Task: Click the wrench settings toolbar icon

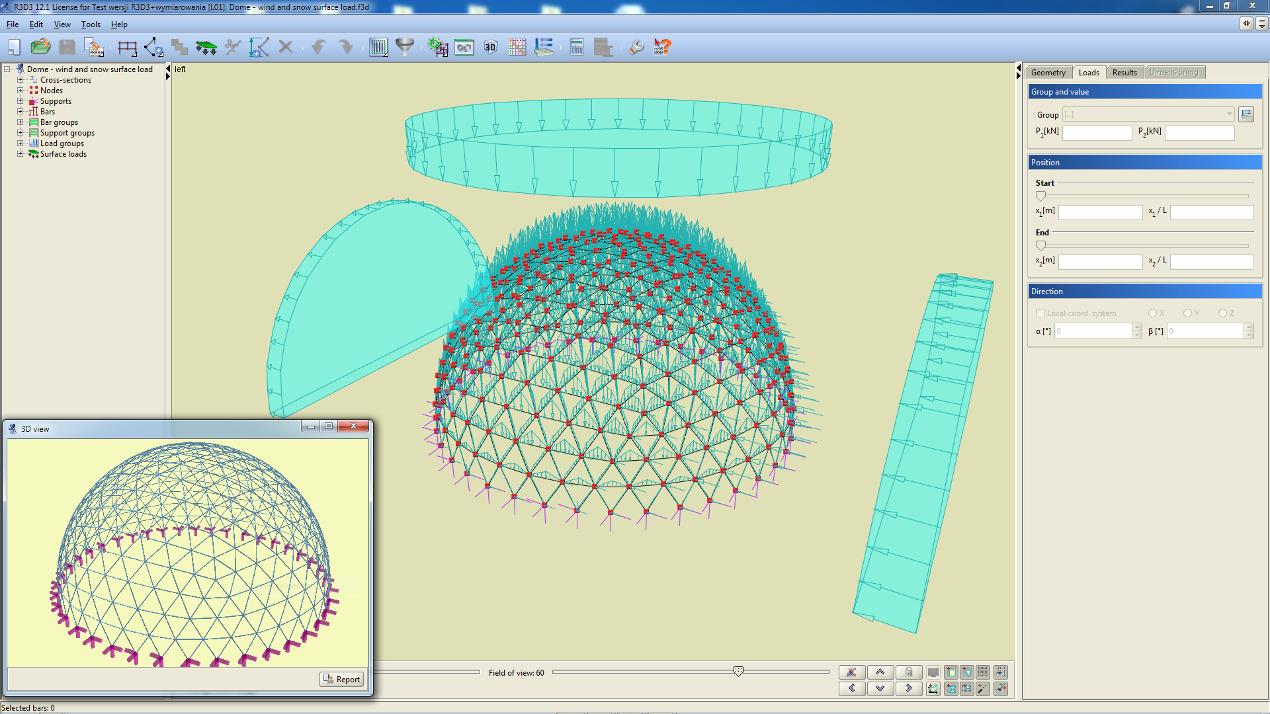Action: click(x=636, y=46)
